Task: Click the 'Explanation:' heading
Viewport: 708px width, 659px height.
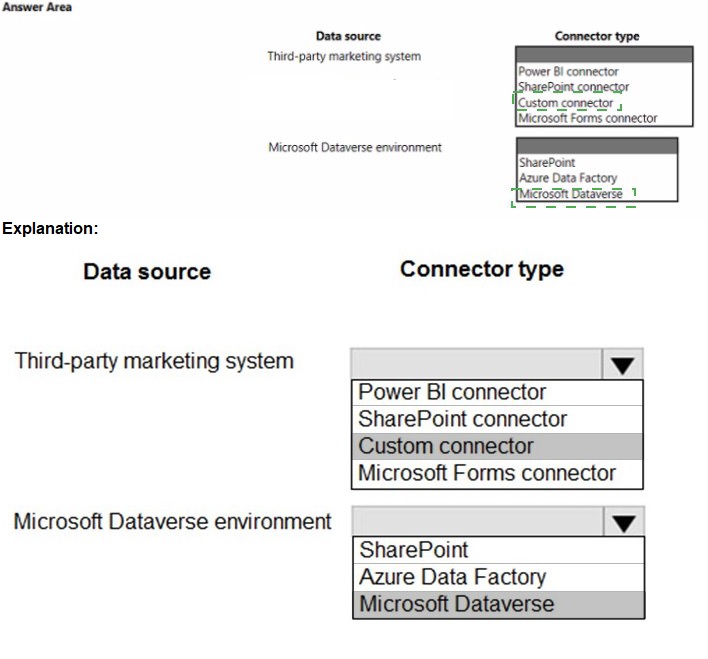Action: click(x=50, y=229)
